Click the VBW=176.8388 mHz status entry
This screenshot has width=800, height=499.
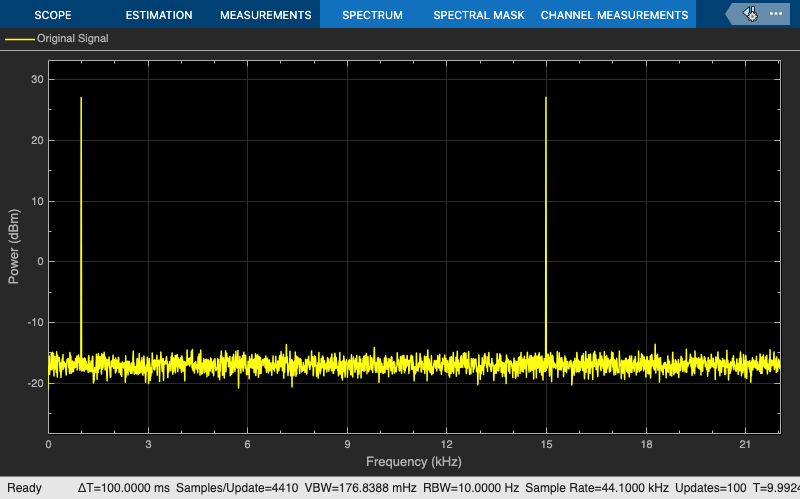tap(360, 488)
